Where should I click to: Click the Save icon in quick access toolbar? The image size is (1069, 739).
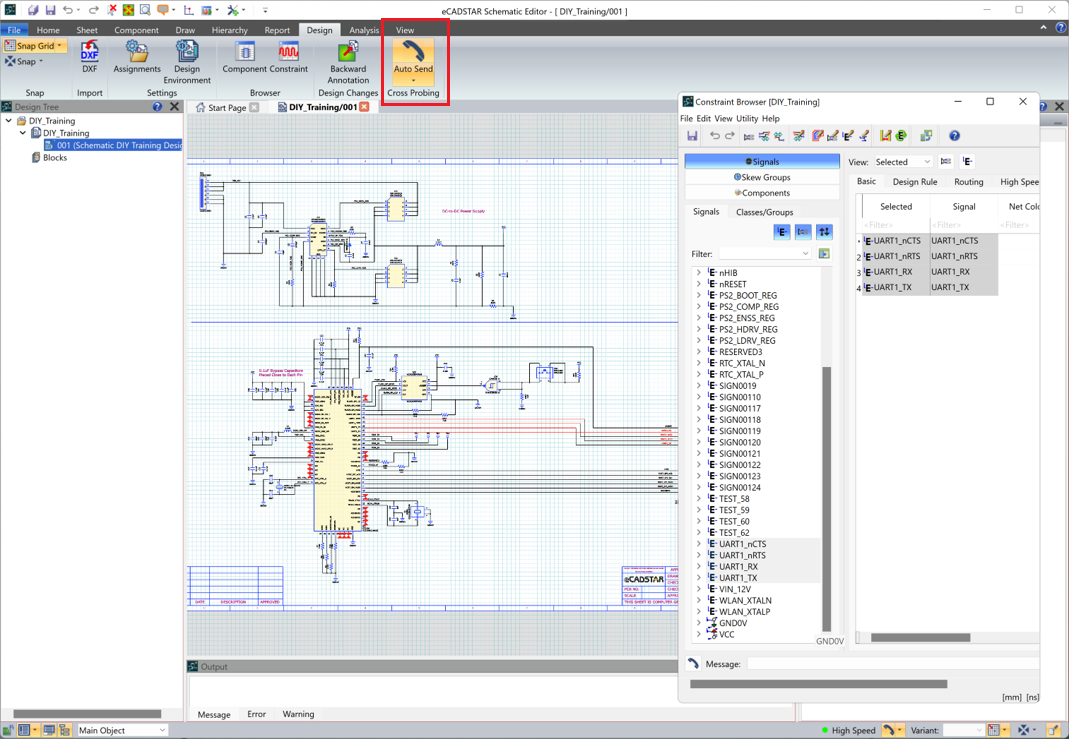point(50,10)
